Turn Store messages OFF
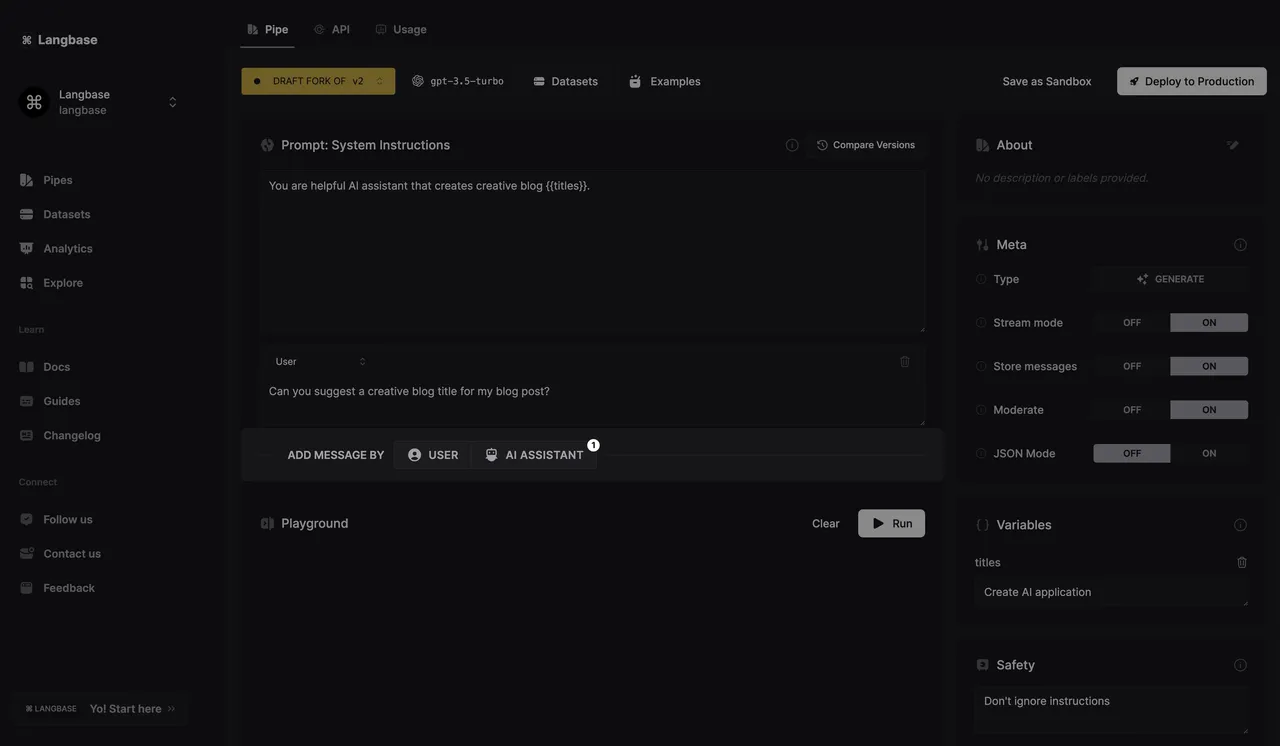Viewport: 1280px width, 746px height. [x=1132, y=366]
